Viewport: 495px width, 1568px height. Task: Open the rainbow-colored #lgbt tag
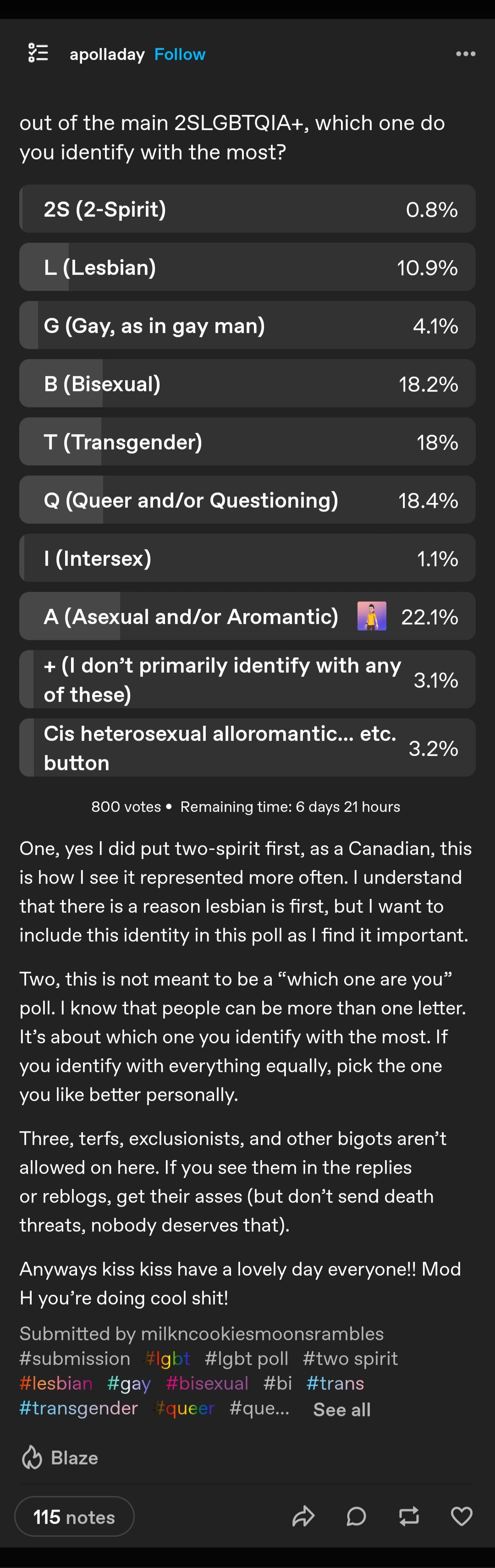[x=168, y=1359]
